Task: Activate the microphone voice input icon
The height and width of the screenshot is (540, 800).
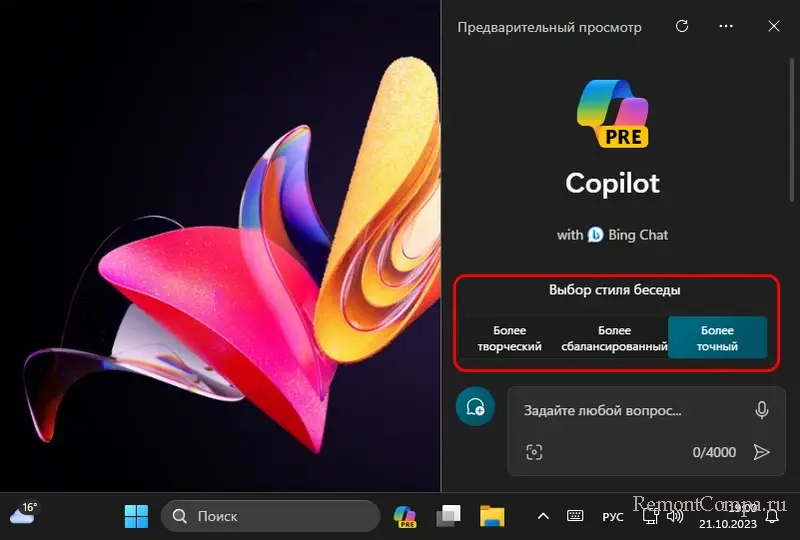Action: (x=762, y=410)
